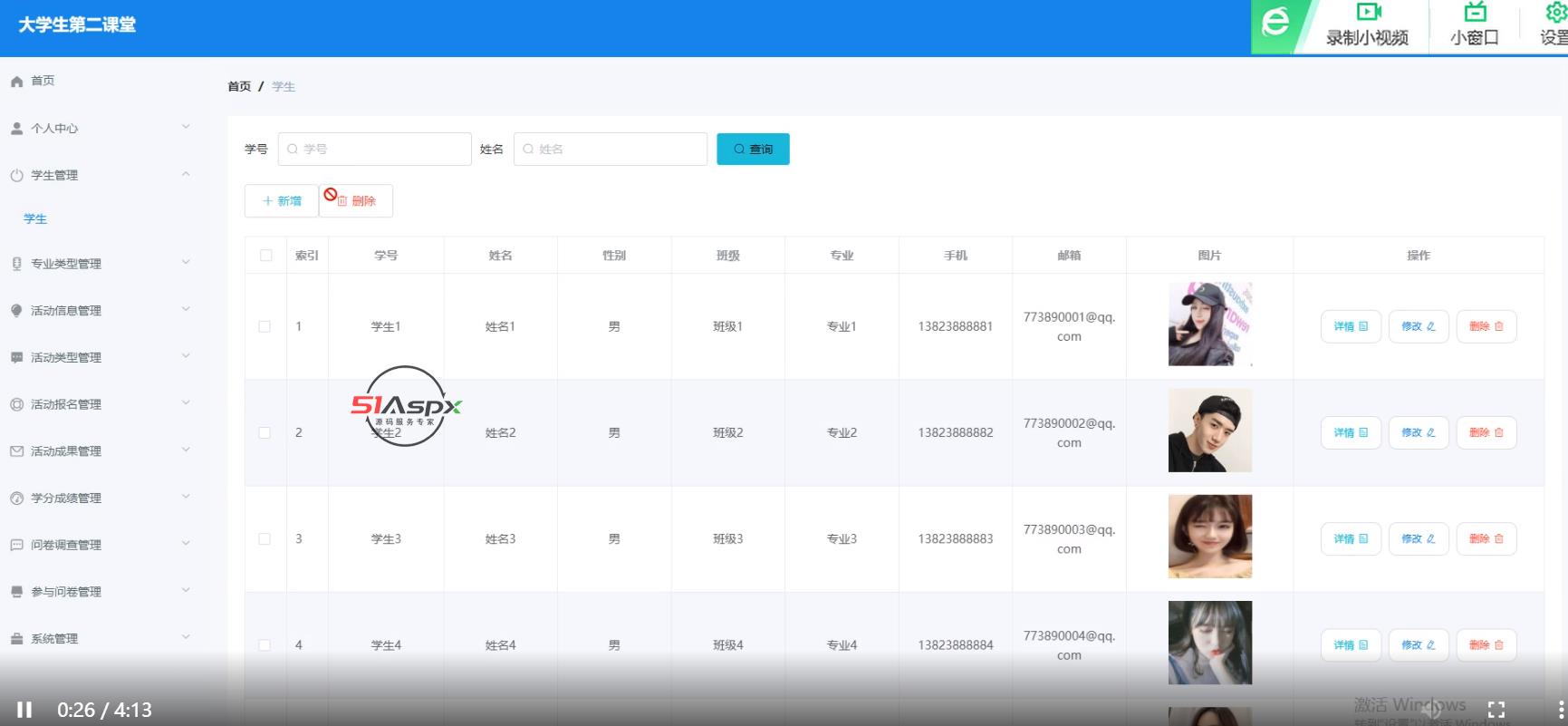Expand the 问卷调查管理 chevron
Screen dimensions: 1568x726
tap(186, 544)
